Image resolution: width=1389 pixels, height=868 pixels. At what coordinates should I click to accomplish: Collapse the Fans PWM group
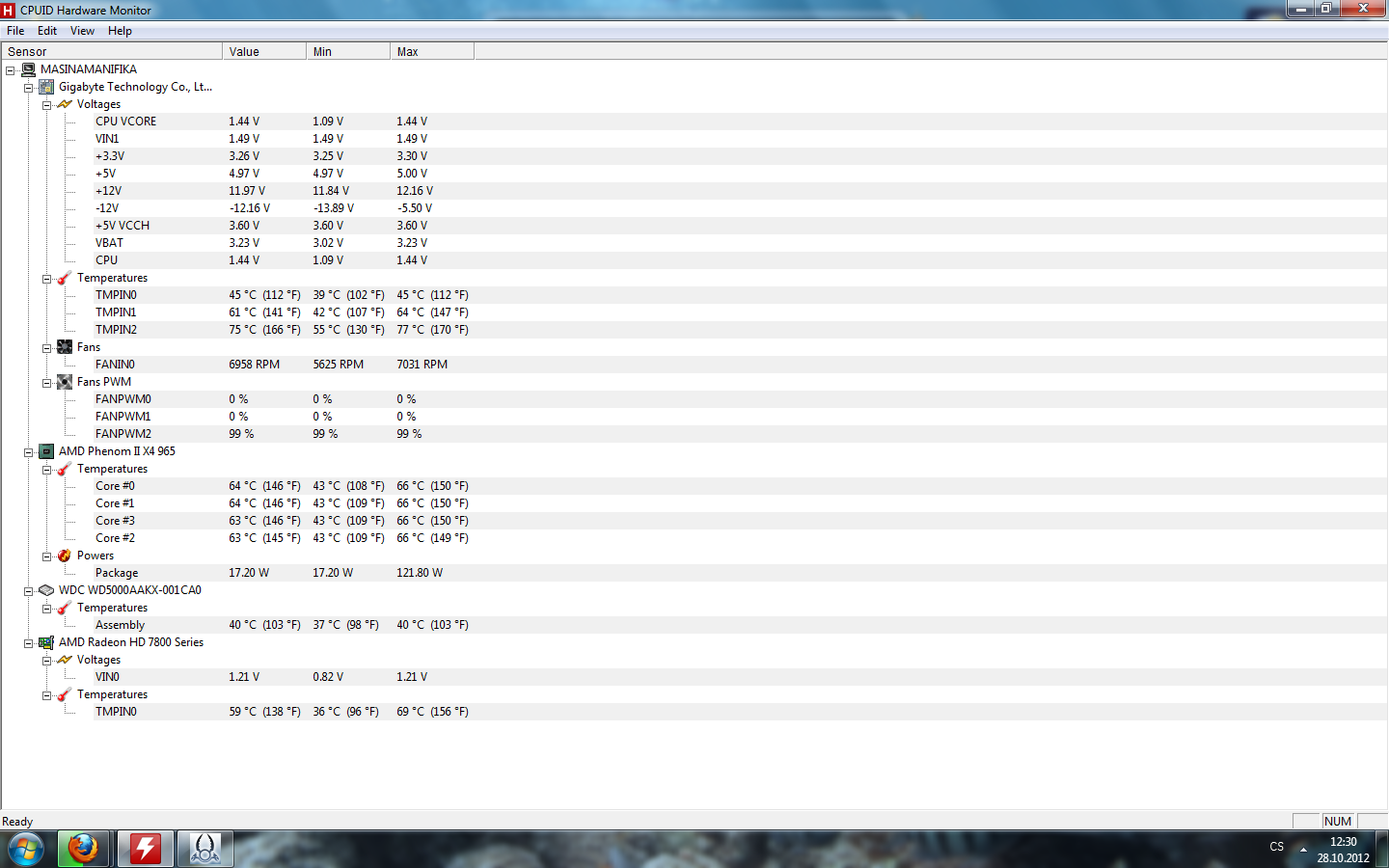click(x=47, y=383)
